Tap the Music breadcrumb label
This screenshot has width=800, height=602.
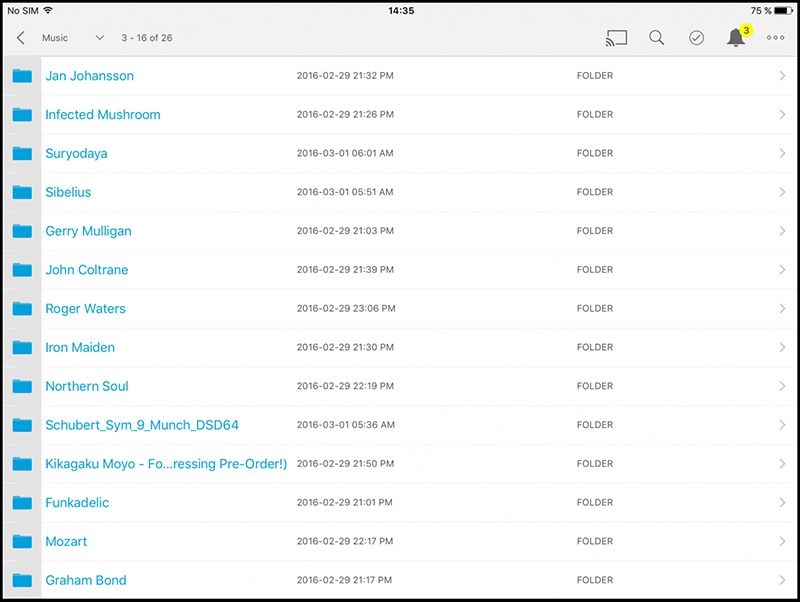pyautogui.click(x=55, y=38)
